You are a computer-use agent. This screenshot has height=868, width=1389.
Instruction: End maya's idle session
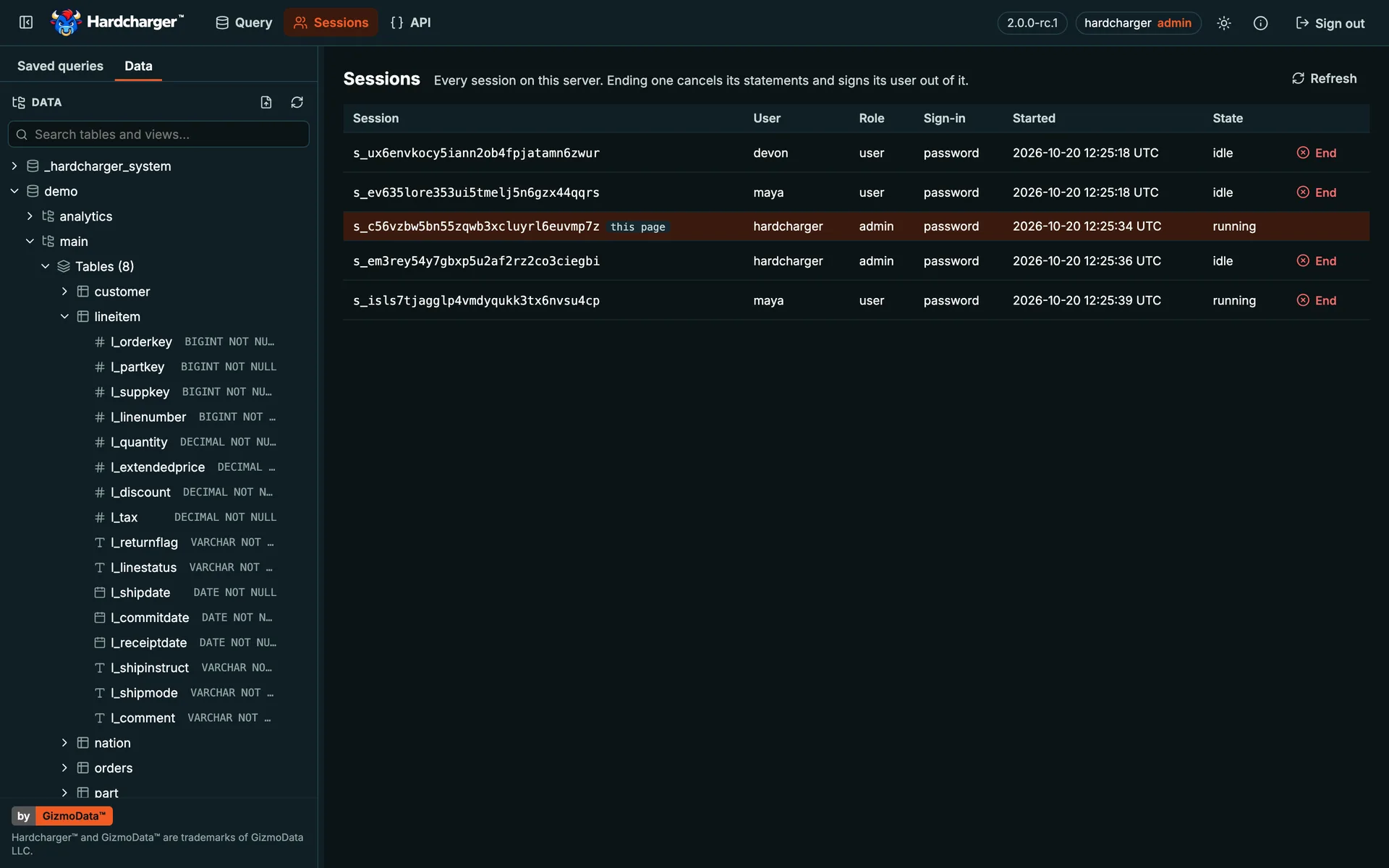[x=1317, y=192]
